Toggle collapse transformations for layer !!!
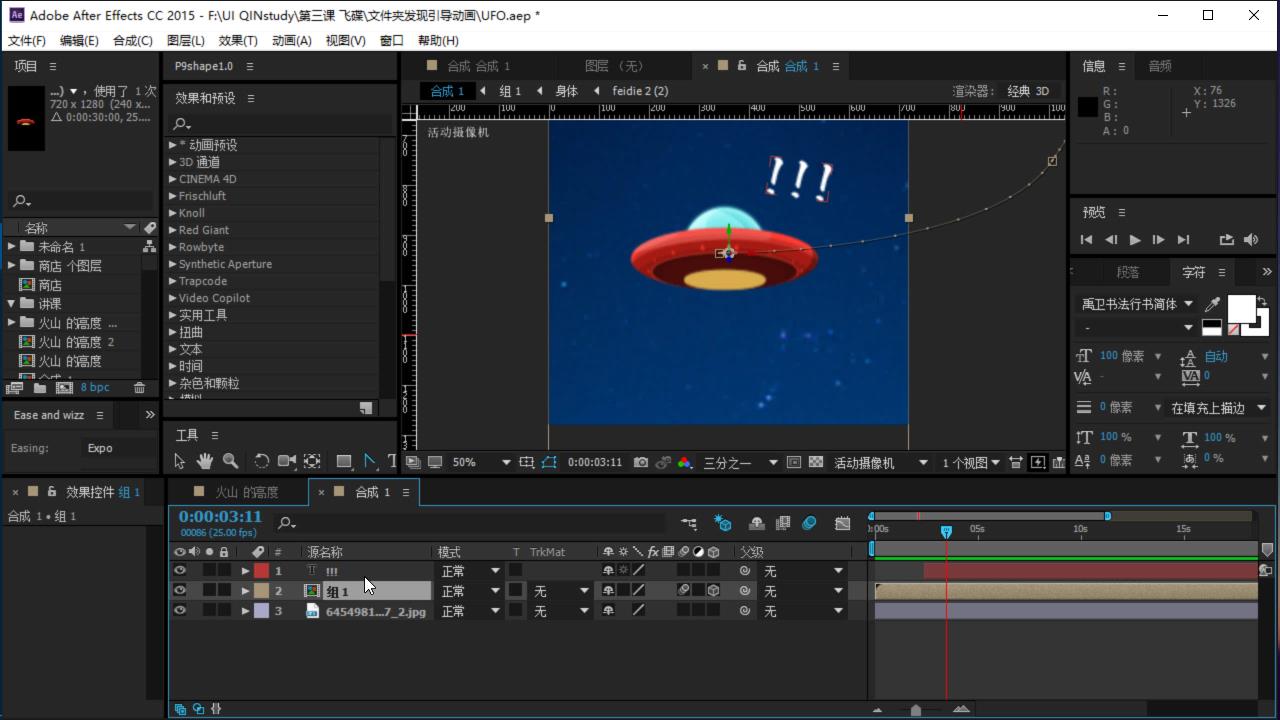The height and width of the screenshot is (720, 1280). point(623,571)
